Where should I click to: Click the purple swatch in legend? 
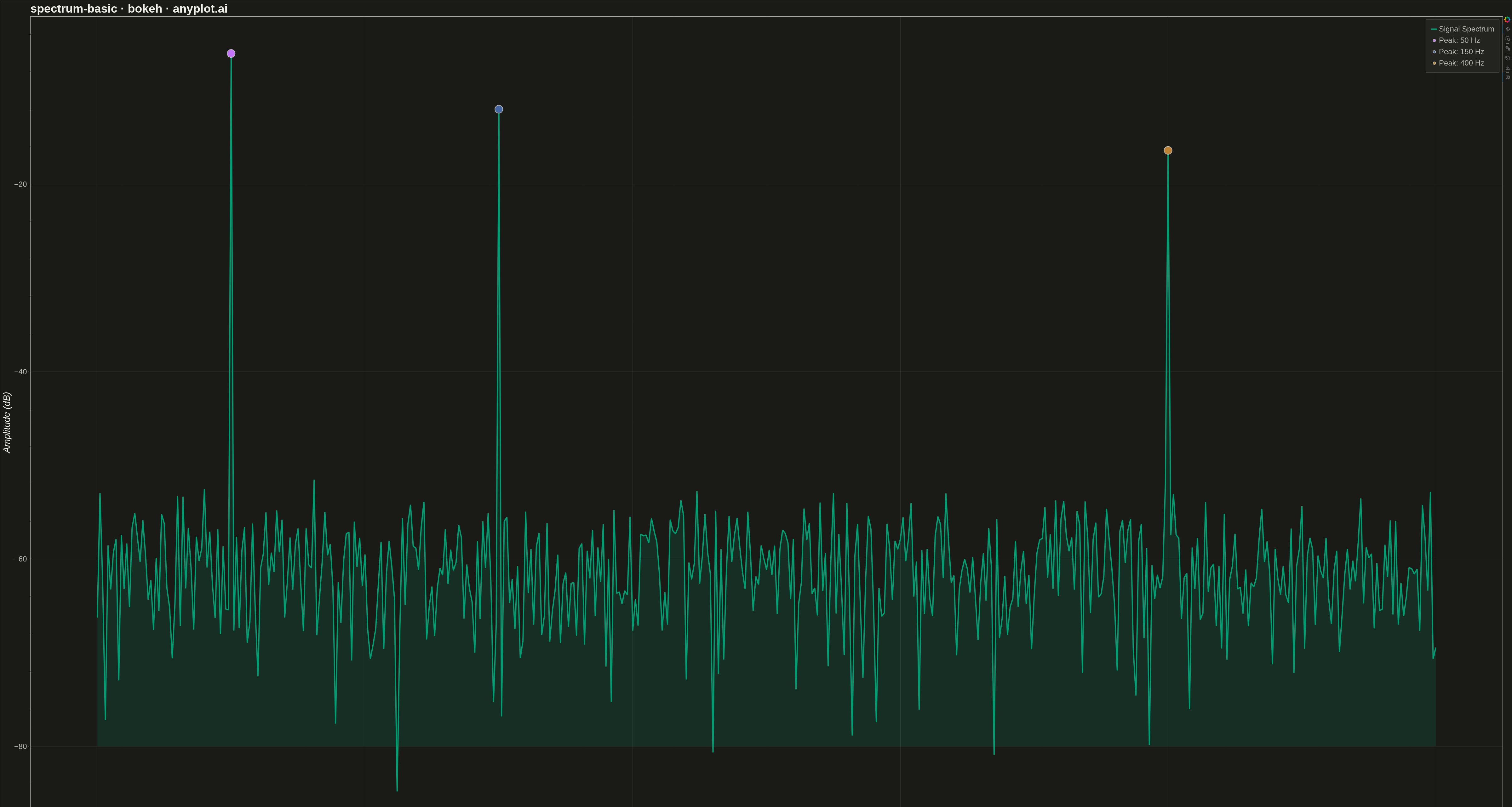click(1435, 41)
